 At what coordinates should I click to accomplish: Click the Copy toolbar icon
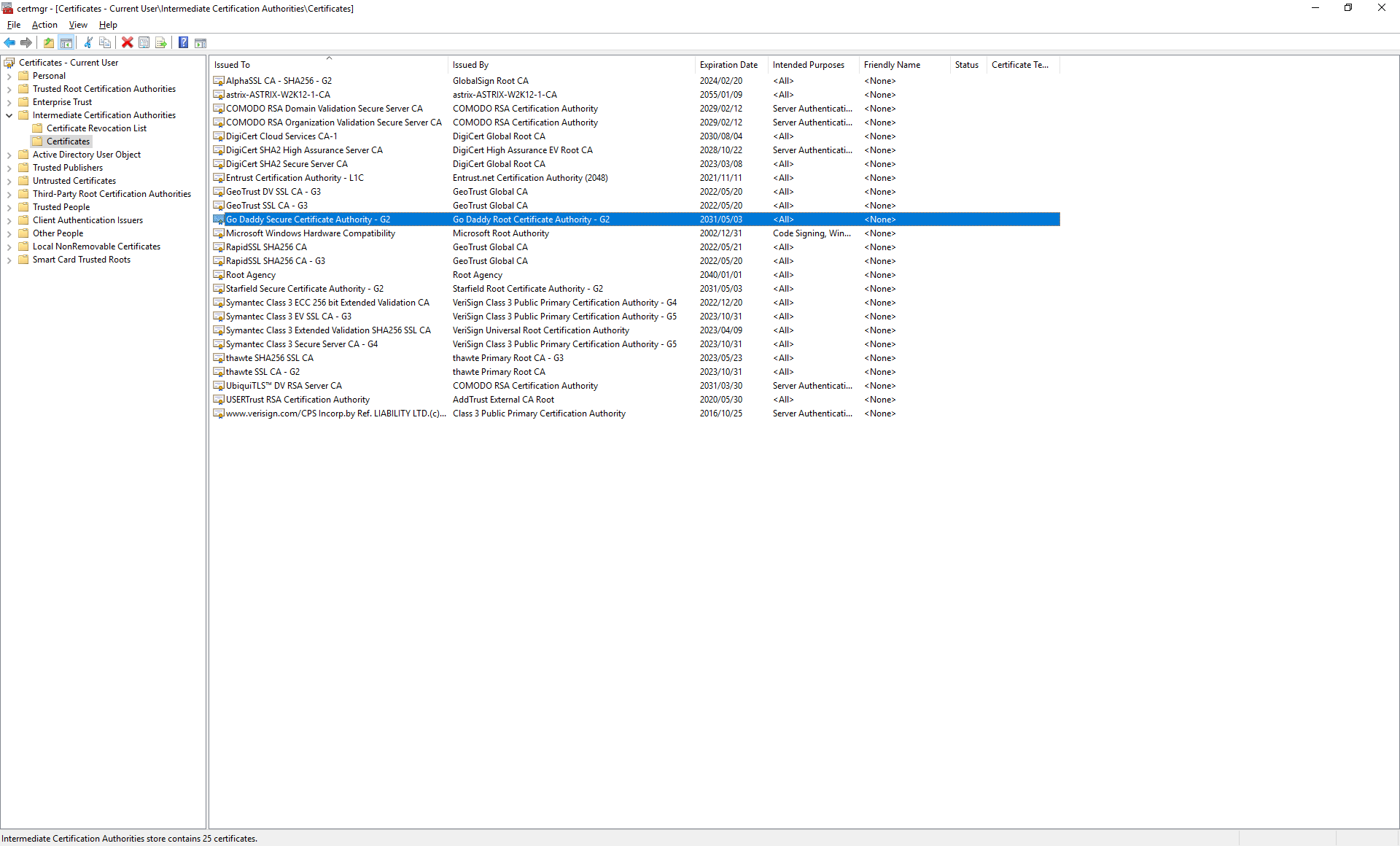tap(105, 42)
